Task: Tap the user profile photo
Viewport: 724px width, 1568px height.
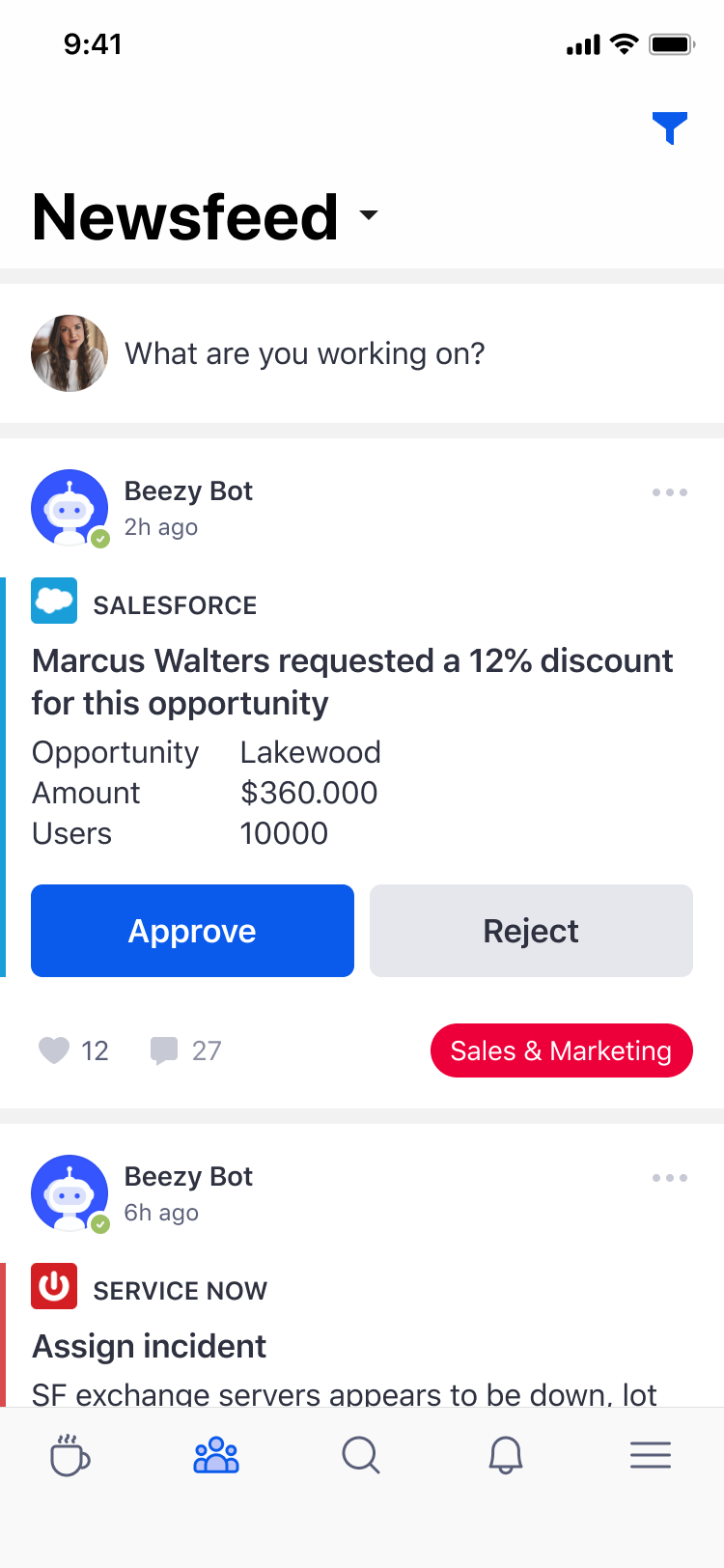Action: 70,353
